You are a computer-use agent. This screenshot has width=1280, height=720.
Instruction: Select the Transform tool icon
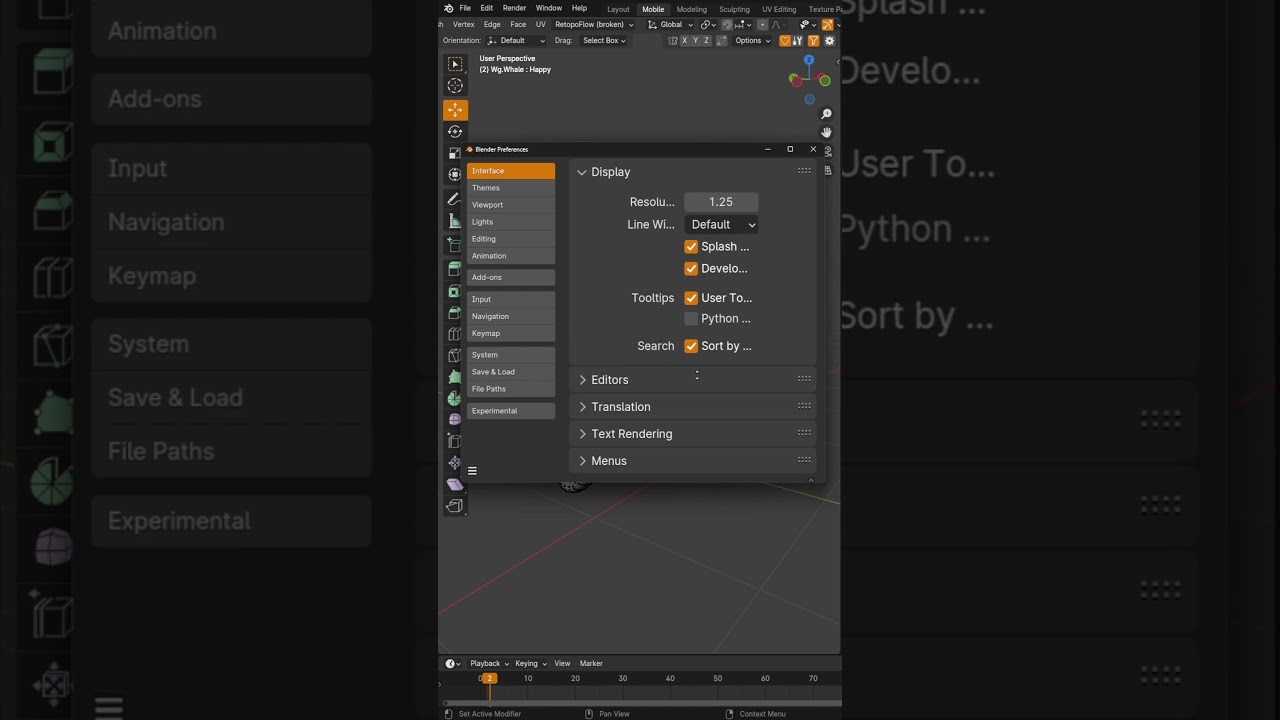(454, 174)
